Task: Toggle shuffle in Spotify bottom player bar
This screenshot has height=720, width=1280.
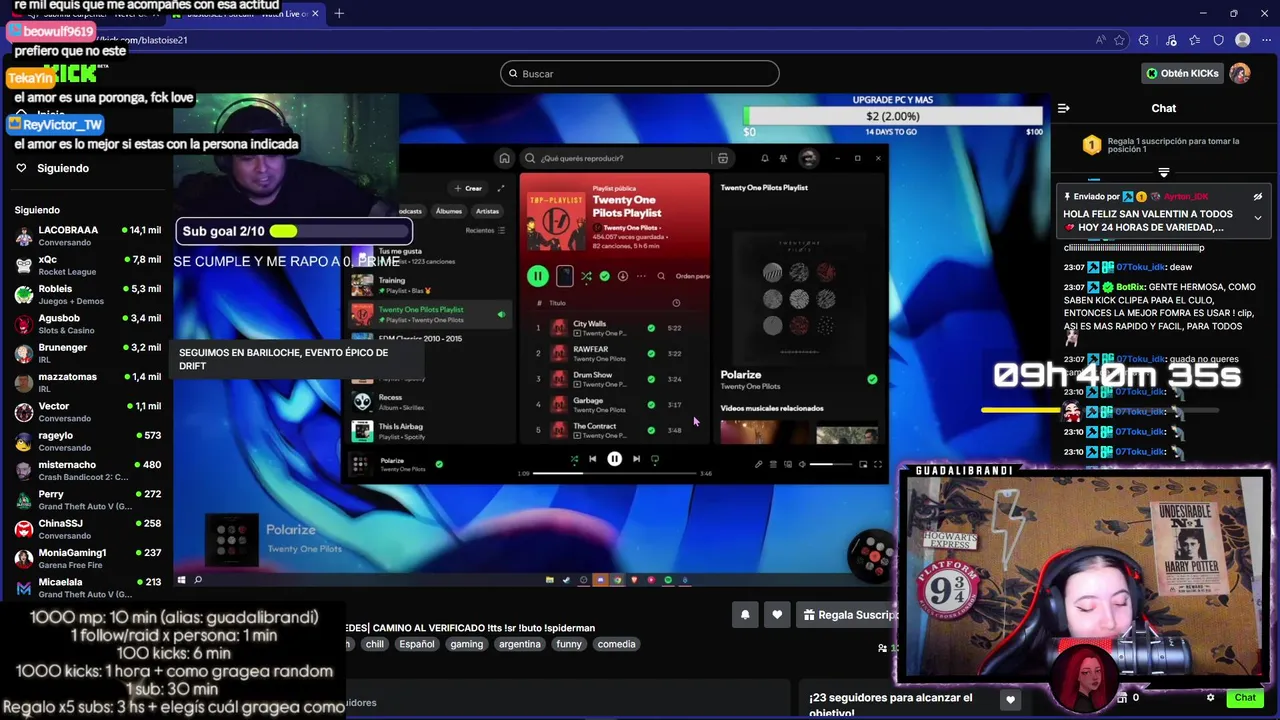Action: pyautogui.click(x=574, y=459)
